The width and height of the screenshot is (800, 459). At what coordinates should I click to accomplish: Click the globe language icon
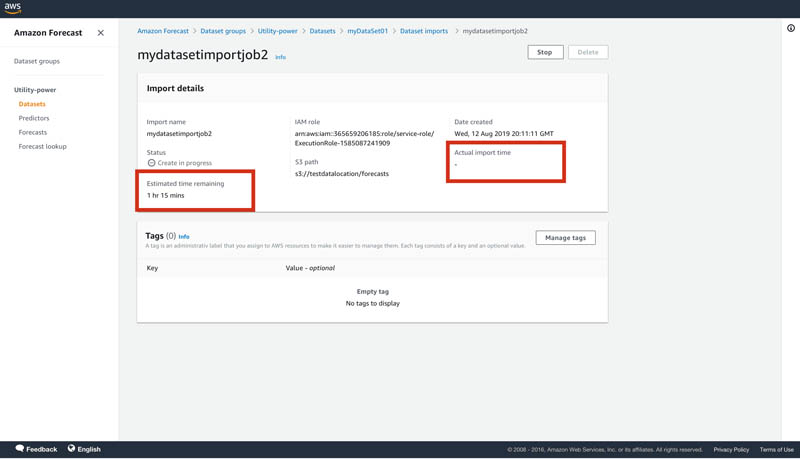point(71,448)
